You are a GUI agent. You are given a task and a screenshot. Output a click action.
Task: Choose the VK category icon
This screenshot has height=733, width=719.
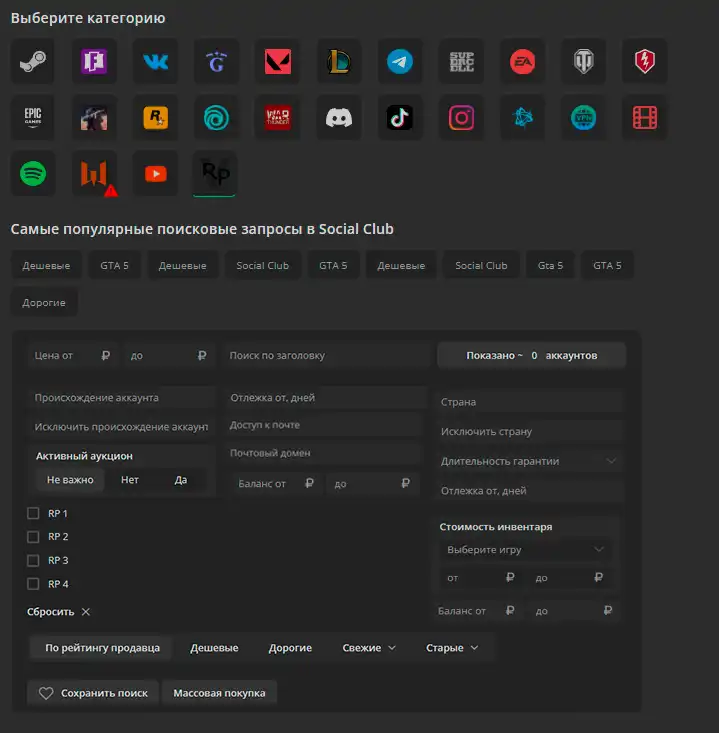(x=155, y=61)
